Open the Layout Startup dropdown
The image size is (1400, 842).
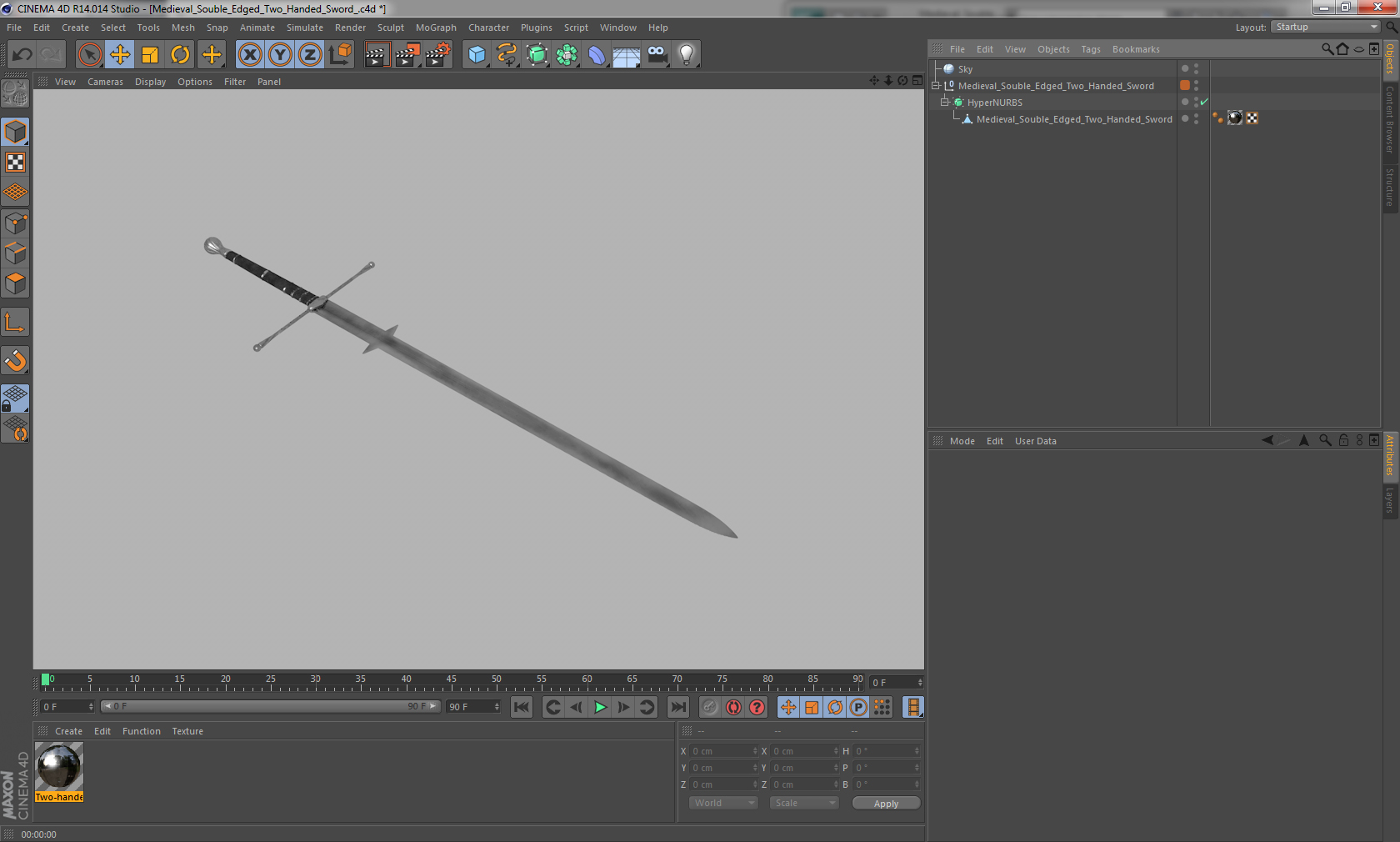click(x=1326, y=27)
